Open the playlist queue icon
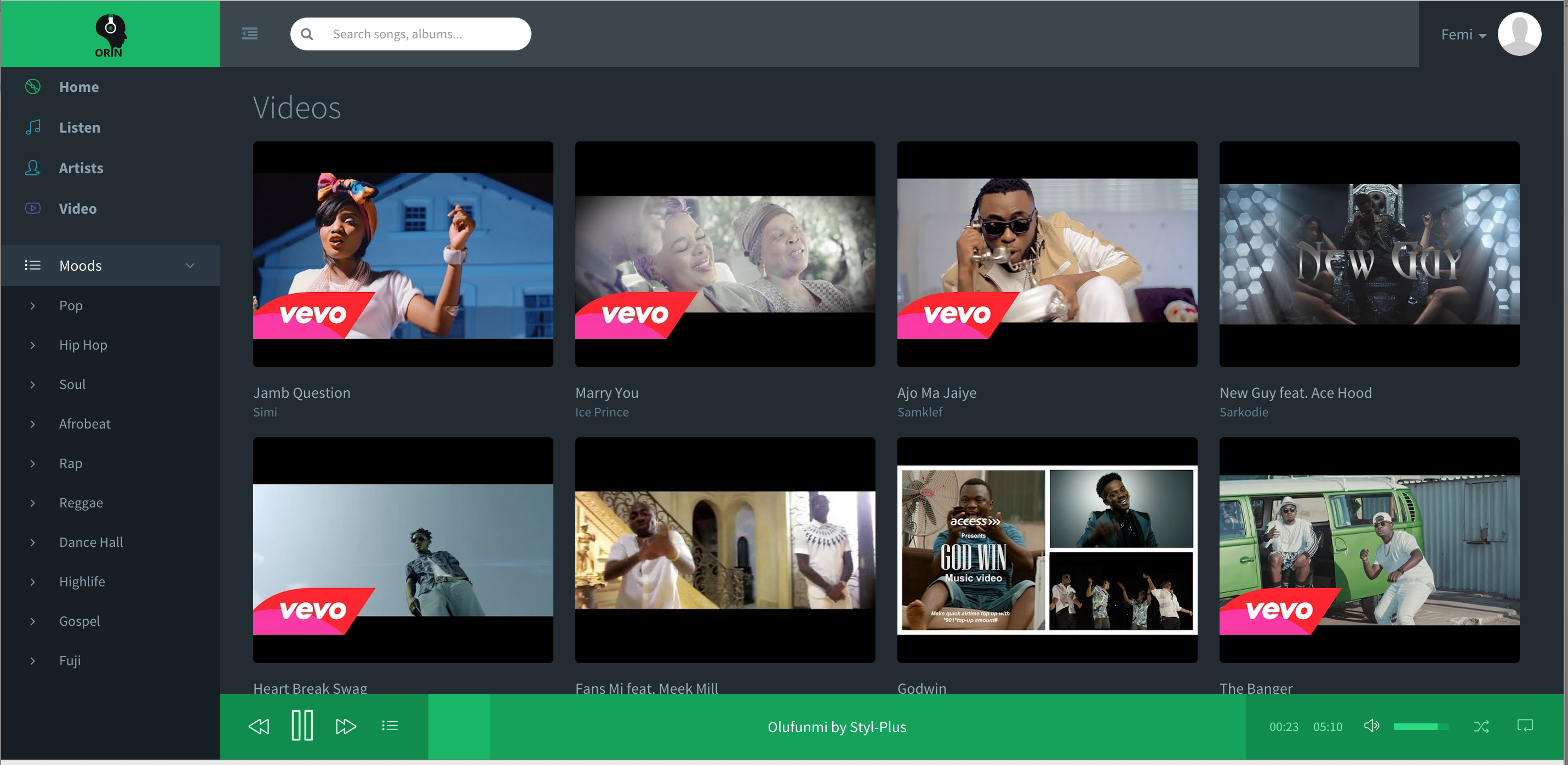The height and width of the screenshot is (765, 1568). point(390,726)
